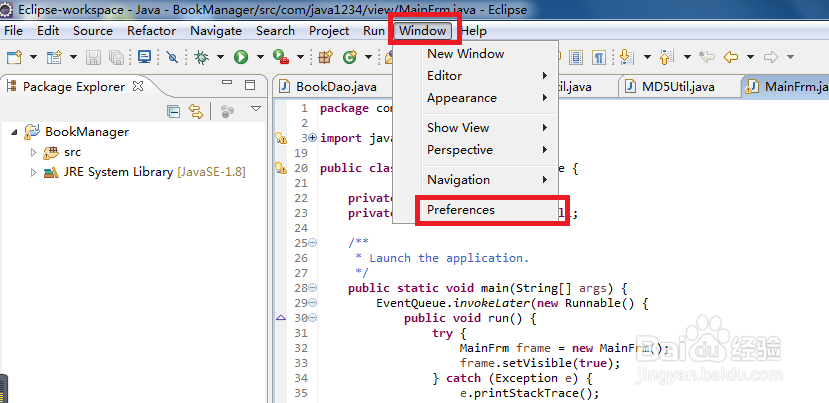Click the New wizard toolbar icon

click(14, 57)
